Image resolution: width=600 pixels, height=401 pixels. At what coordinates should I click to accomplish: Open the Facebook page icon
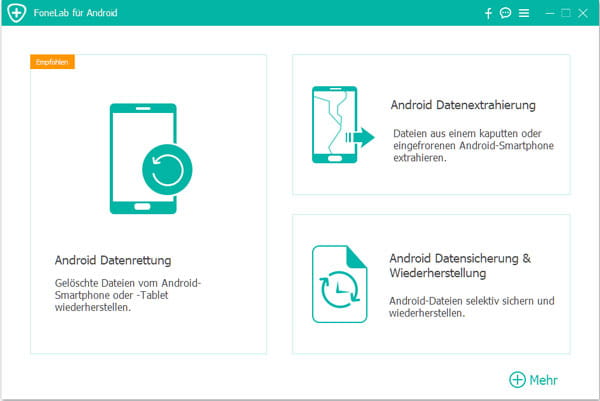(489, 14)
